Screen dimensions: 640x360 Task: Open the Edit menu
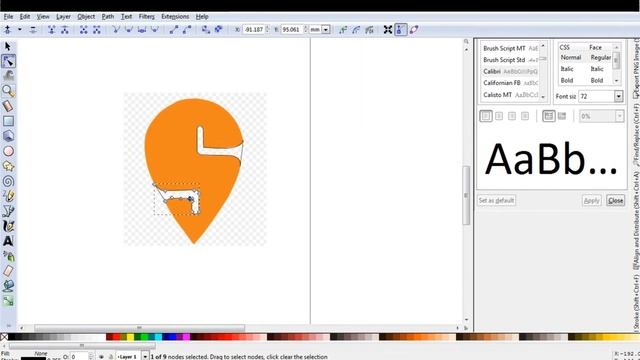point(25,17)
